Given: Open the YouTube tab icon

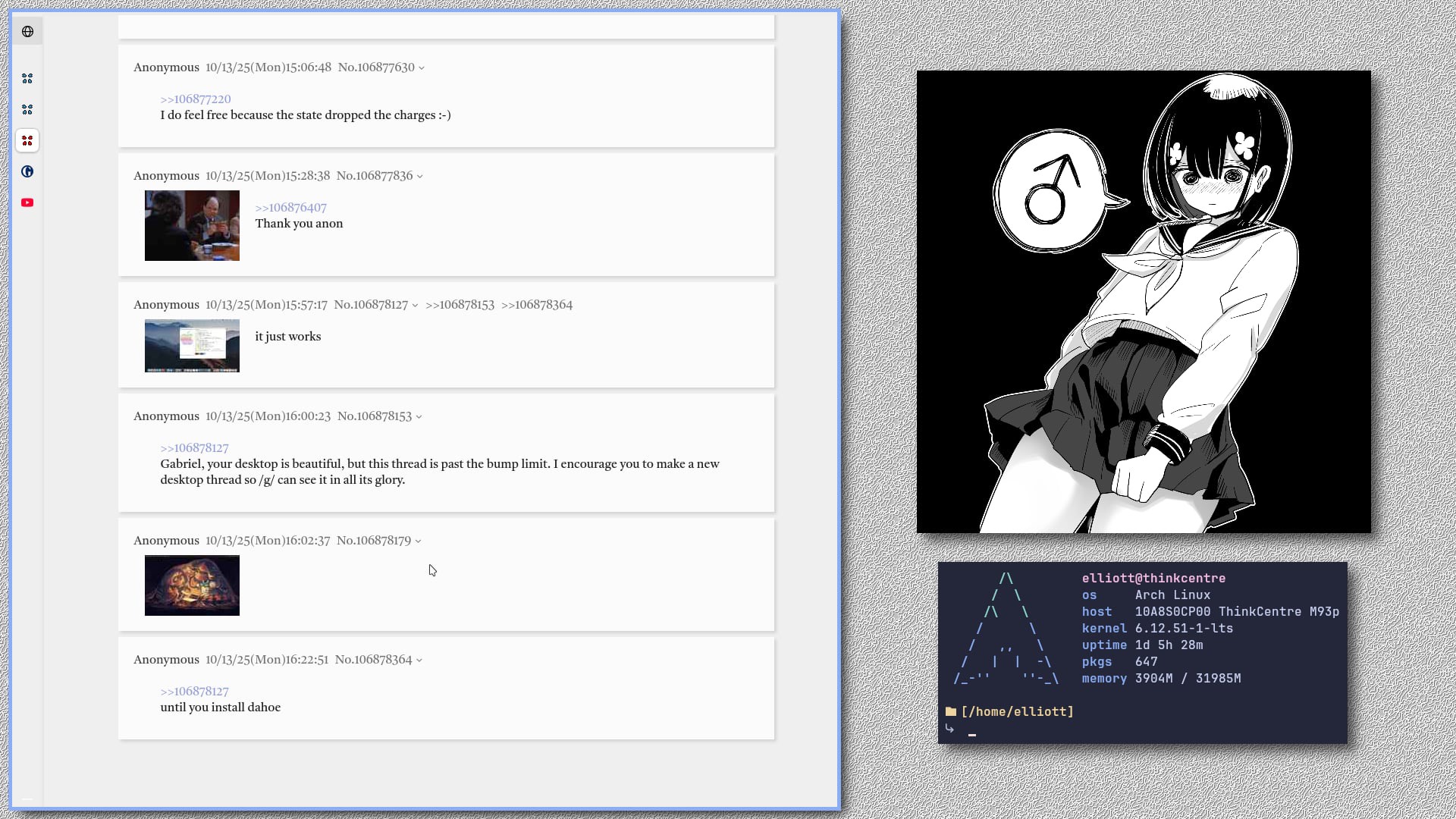Looking at the screenshot, I should click(x=27, y=202).
